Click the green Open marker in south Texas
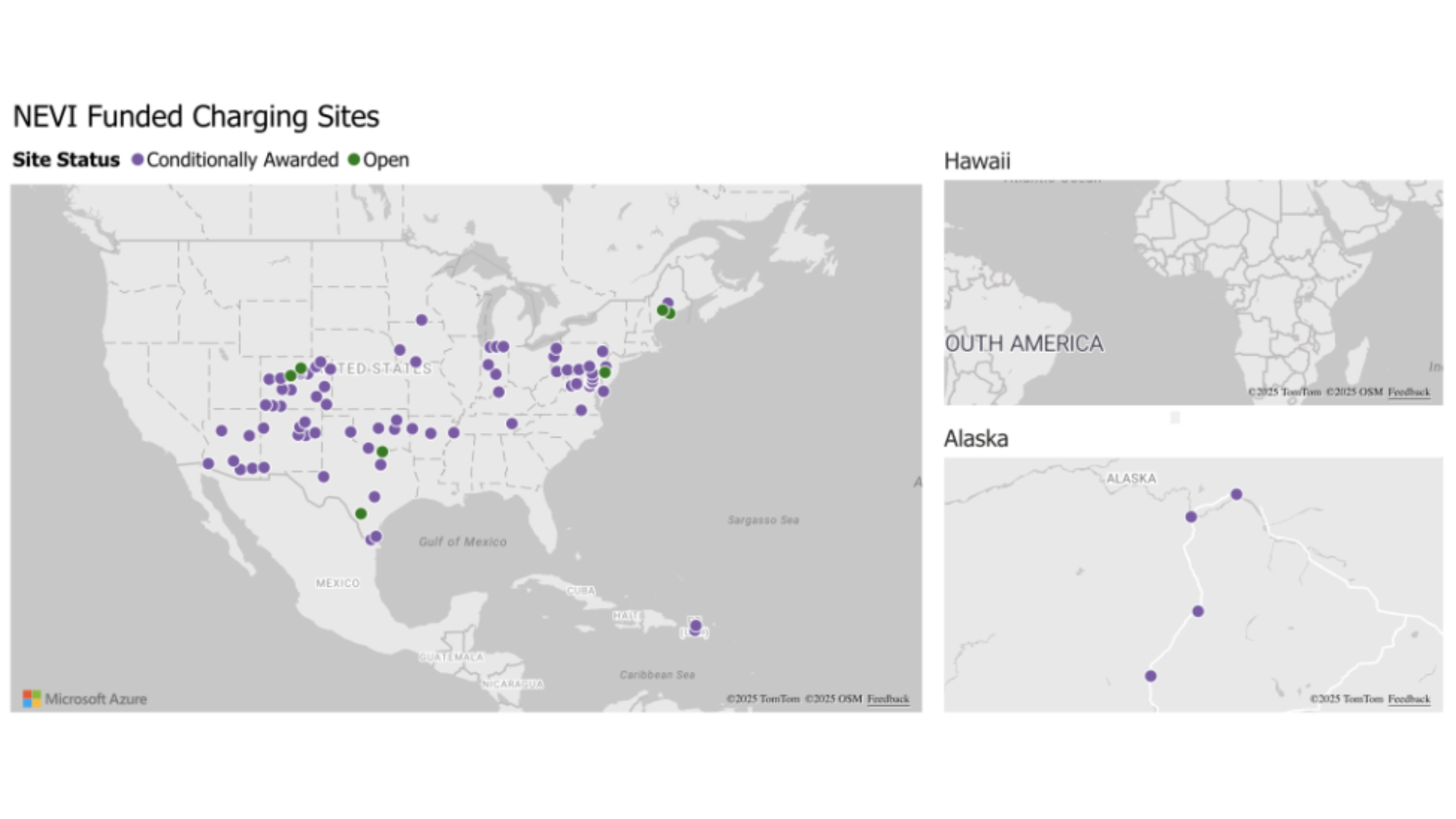The height and width of the screenshot is (819, 1456). pos(361,513)
